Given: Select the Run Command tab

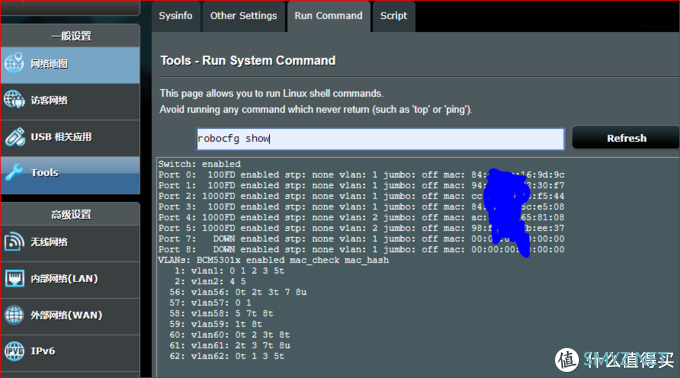Looking at the screenshot, I should pos(328,16).
